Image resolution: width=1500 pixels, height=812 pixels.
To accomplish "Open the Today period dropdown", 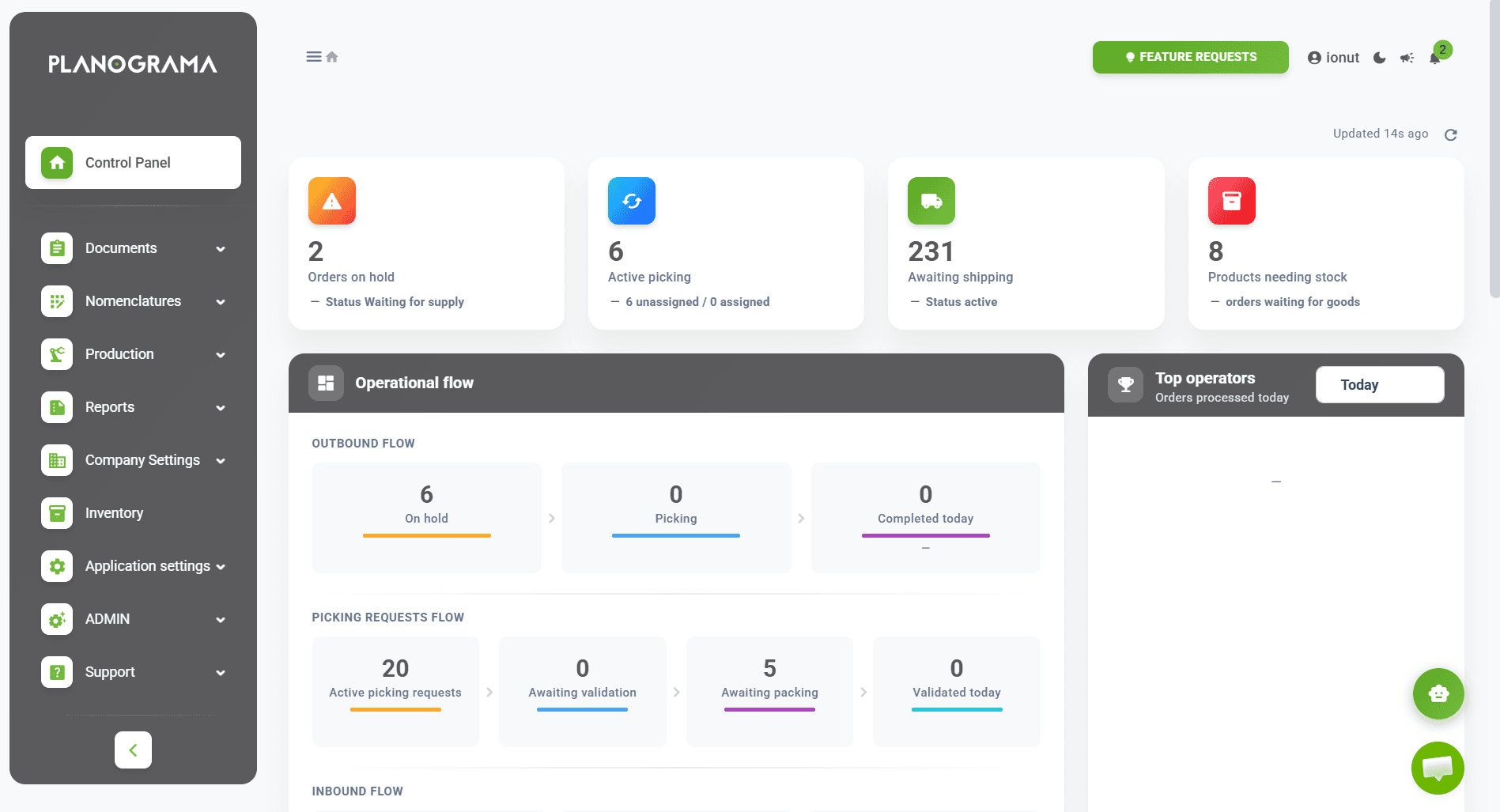I will coord(1380,385).
